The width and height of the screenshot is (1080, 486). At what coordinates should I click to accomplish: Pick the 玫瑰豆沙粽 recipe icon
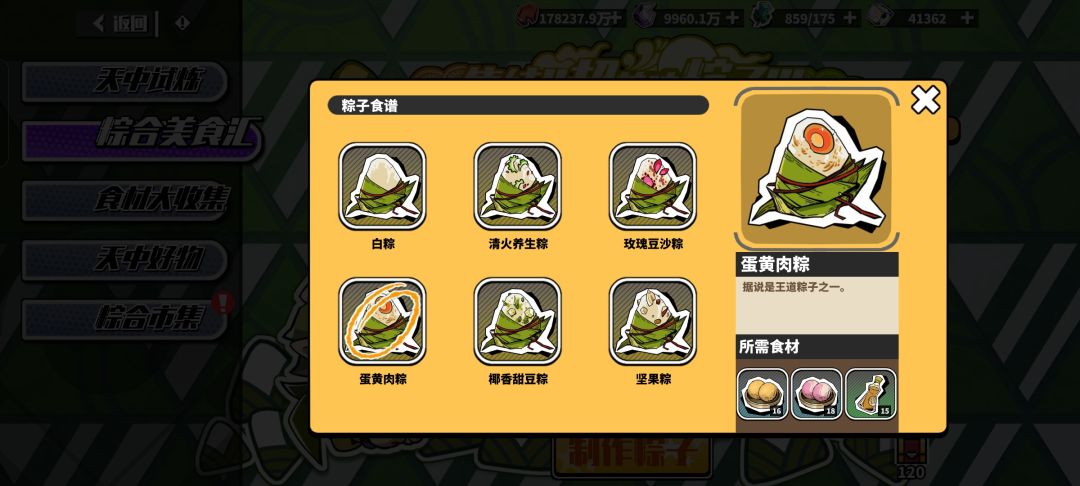(x=652, y=186)
